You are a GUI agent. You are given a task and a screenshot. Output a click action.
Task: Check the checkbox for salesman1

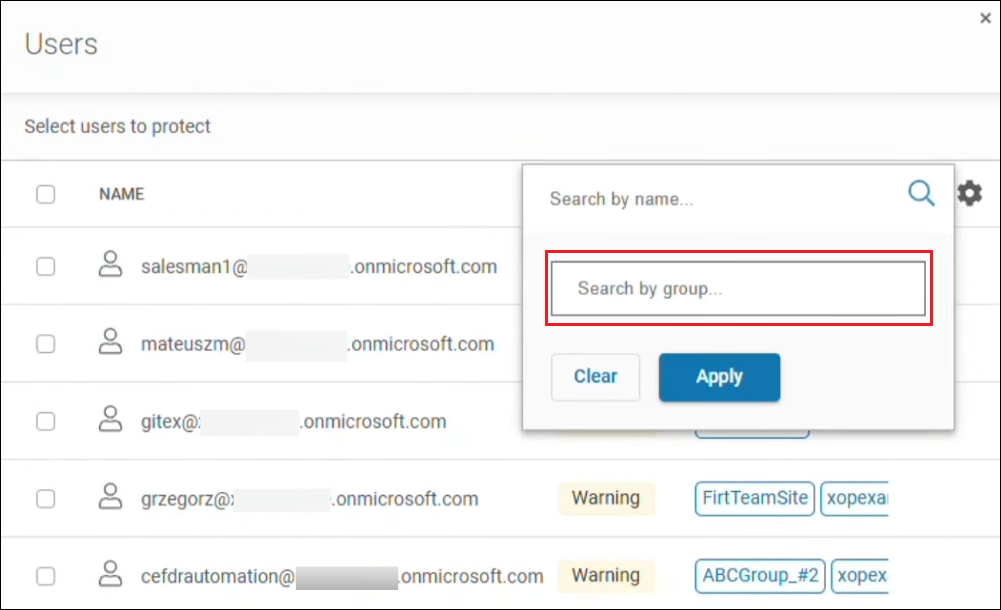(45, 266)
